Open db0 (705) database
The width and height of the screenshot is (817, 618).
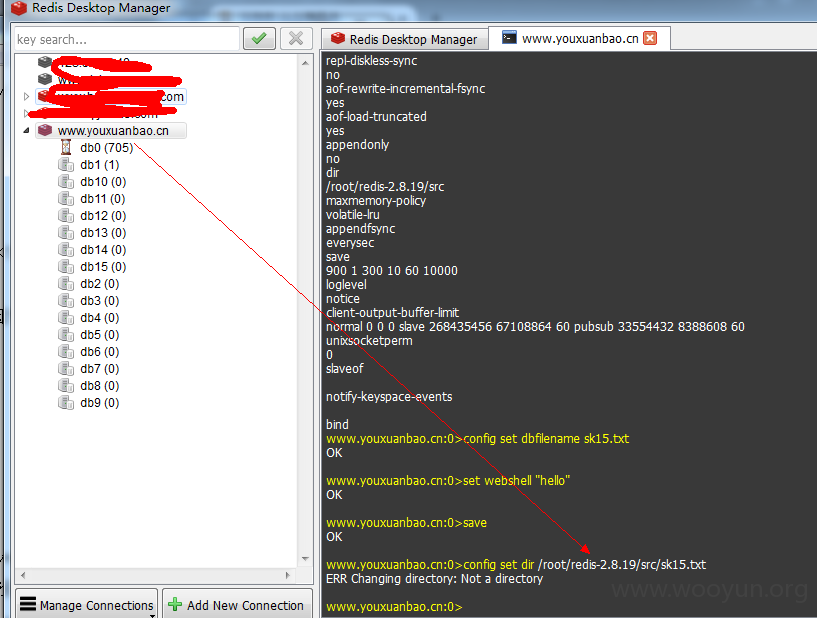tap(106, 147)
